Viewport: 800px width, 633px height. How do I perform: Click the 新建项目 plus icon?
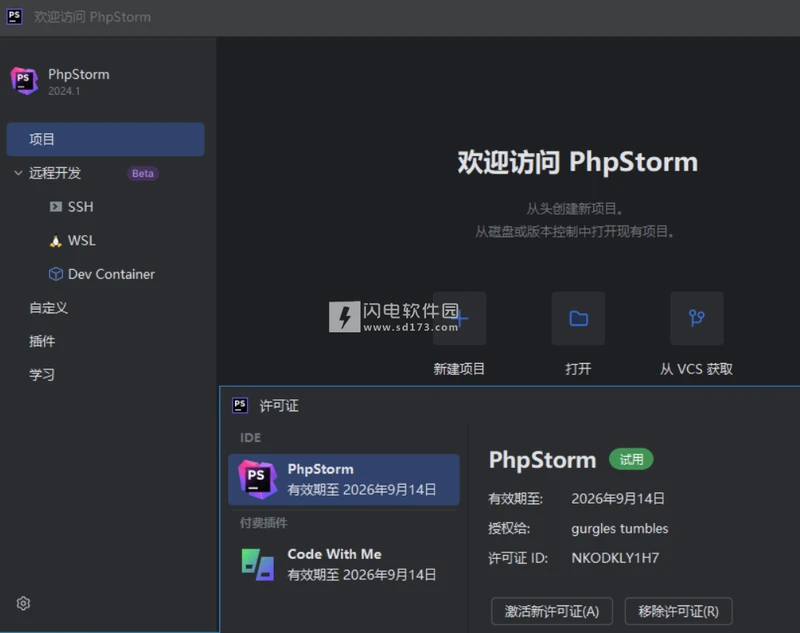tap(460, 318)
